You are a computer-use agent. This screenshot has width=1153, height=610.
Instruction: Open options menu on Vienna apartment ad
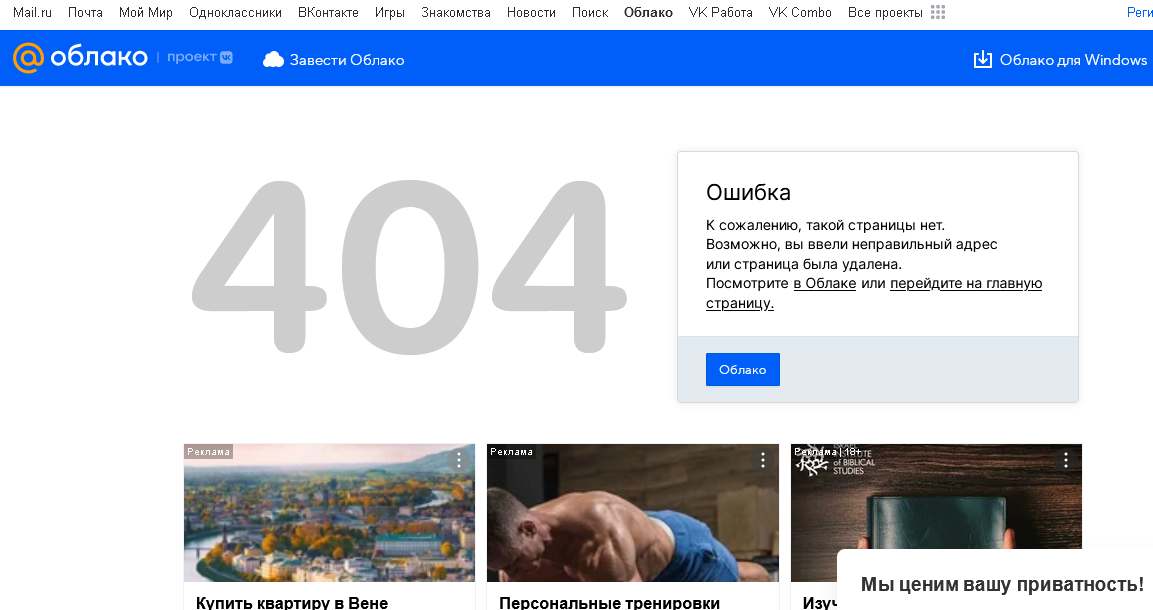point(459,460)
